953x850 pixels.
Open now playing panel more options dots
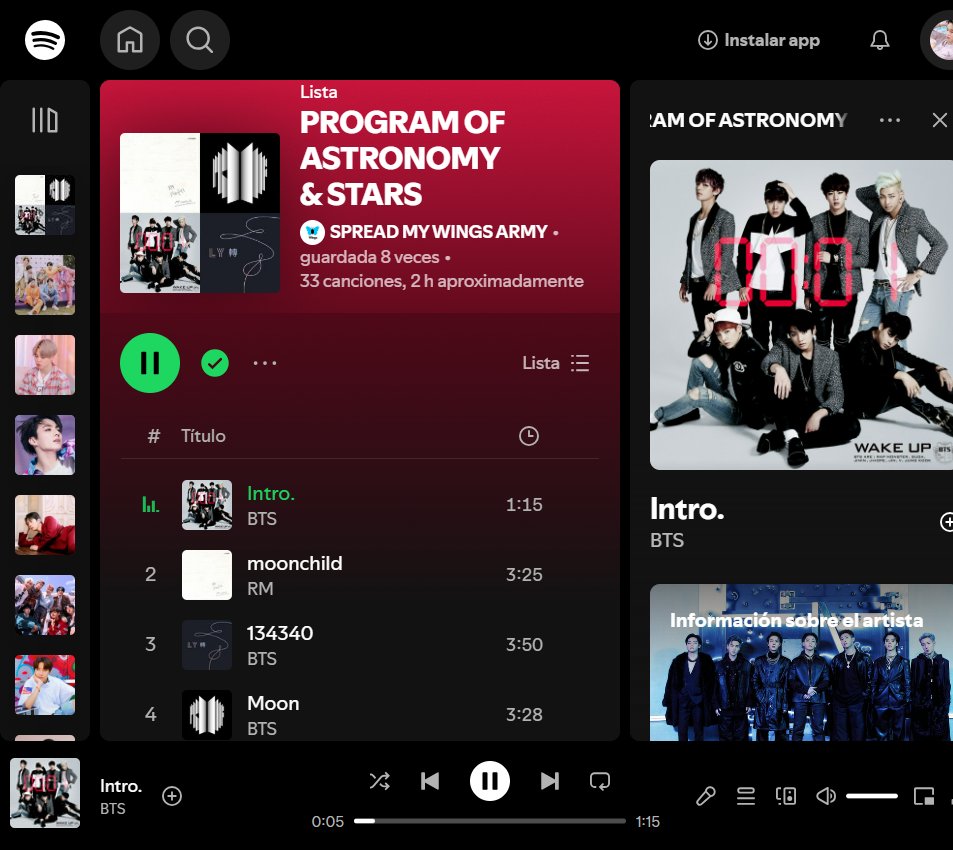(890, 120)
